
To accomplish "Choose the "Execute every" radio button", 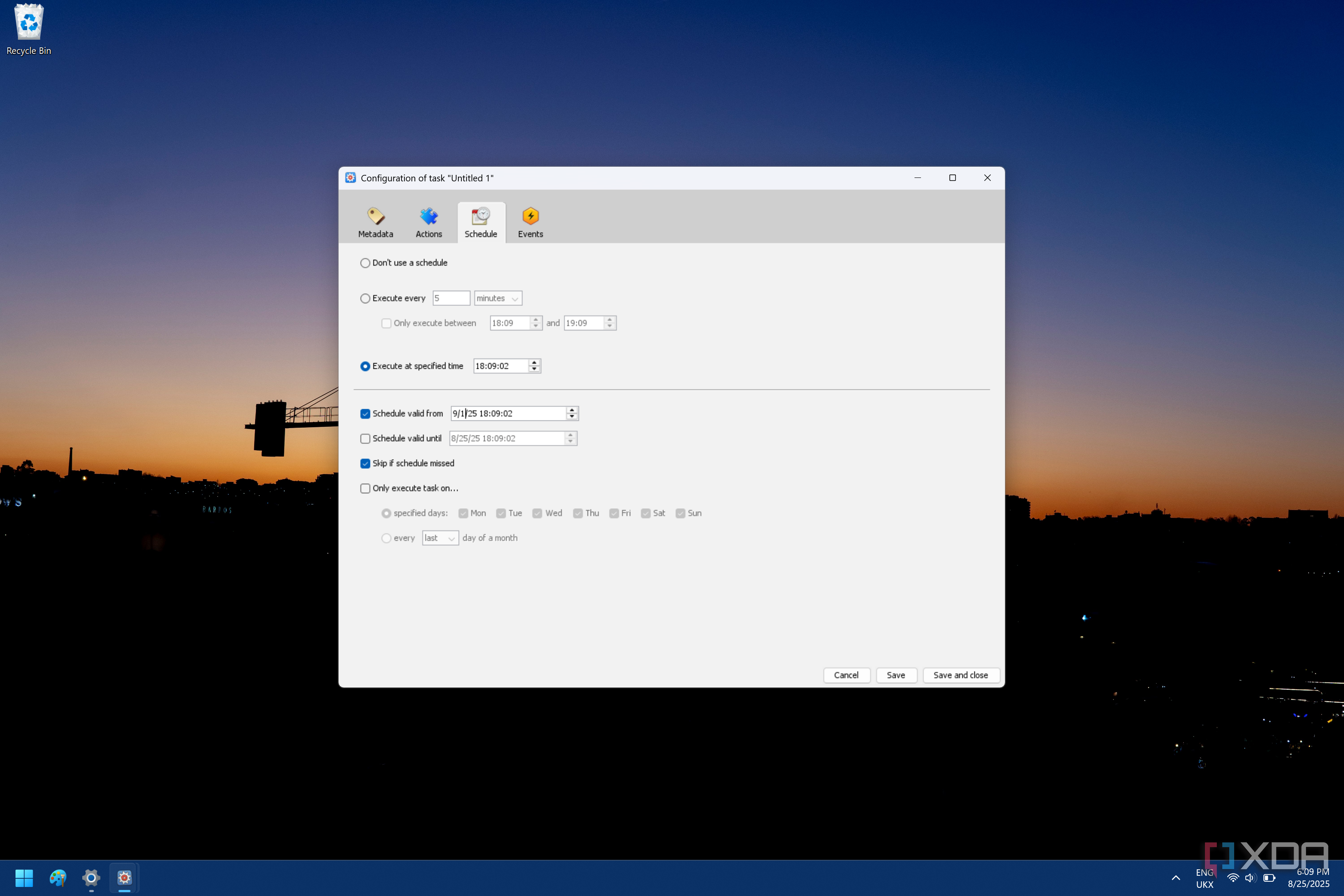I will click(x=365, y=298).
